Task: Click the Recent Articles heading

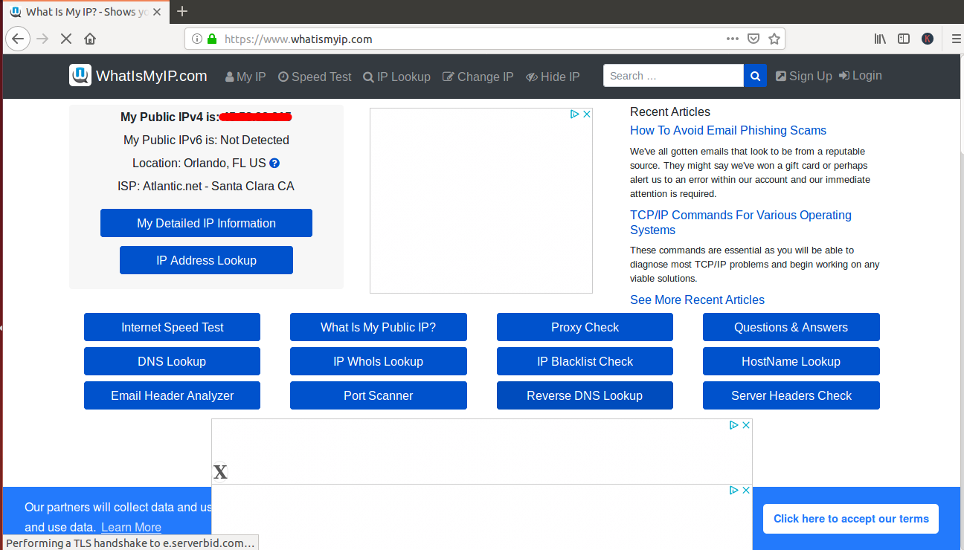Action: [670, 112]
